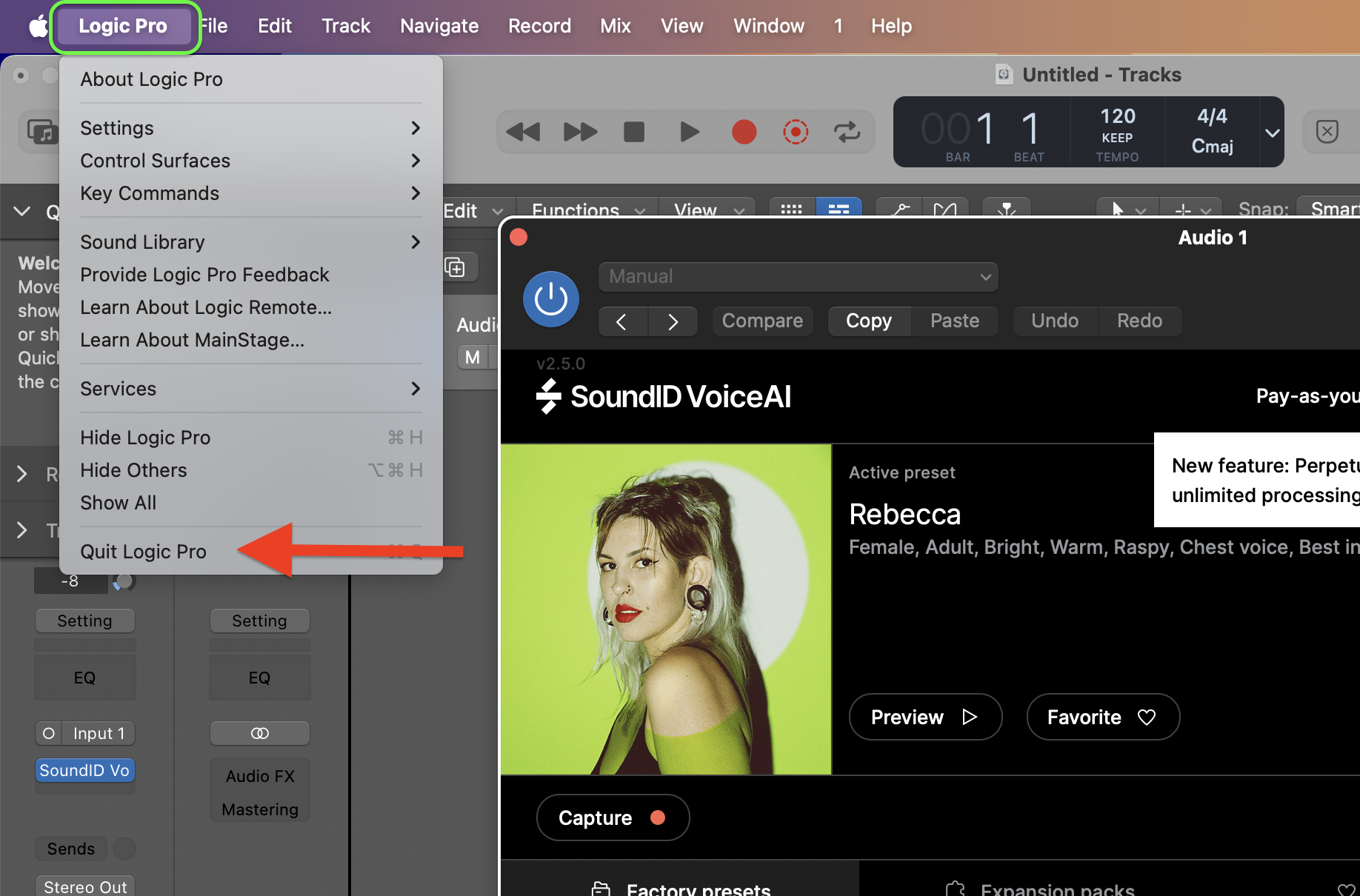This screenshot has height=896, width=1360.
Task: Click the Expansion packs puzzle icon
Action: click(956, 889)
